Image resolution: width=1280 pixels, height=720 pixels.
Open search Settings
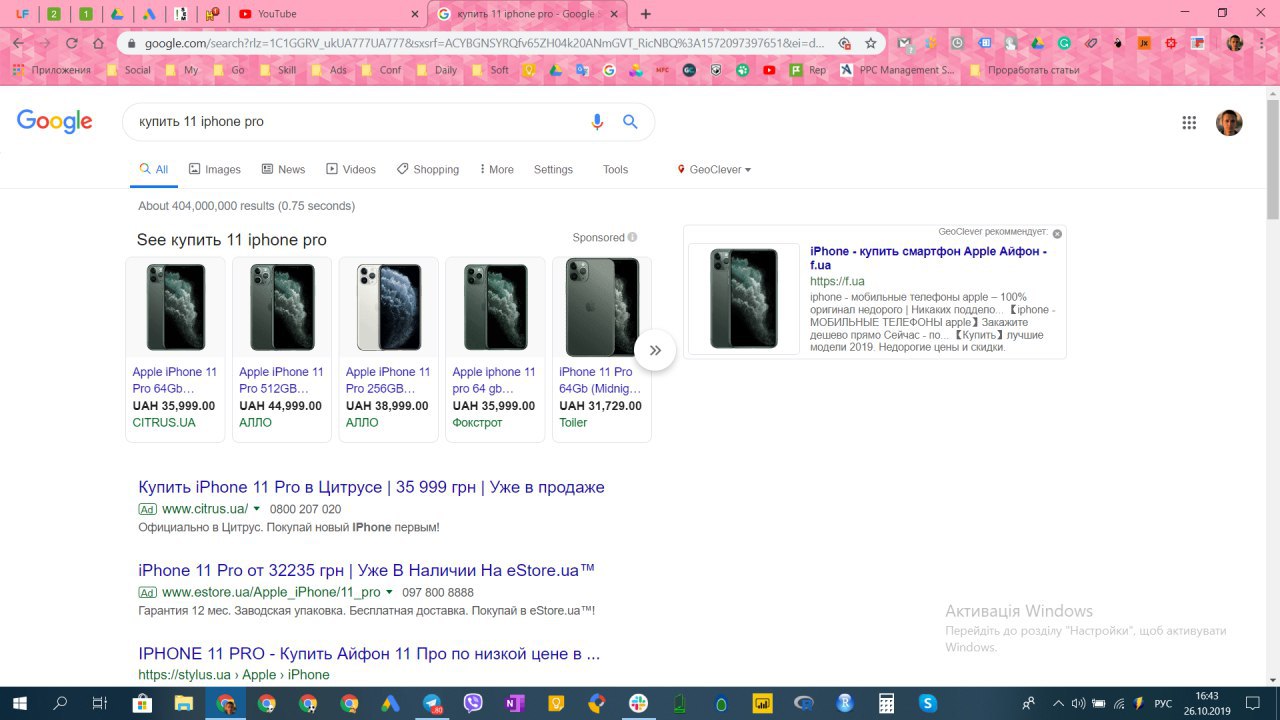pos(553,169)
